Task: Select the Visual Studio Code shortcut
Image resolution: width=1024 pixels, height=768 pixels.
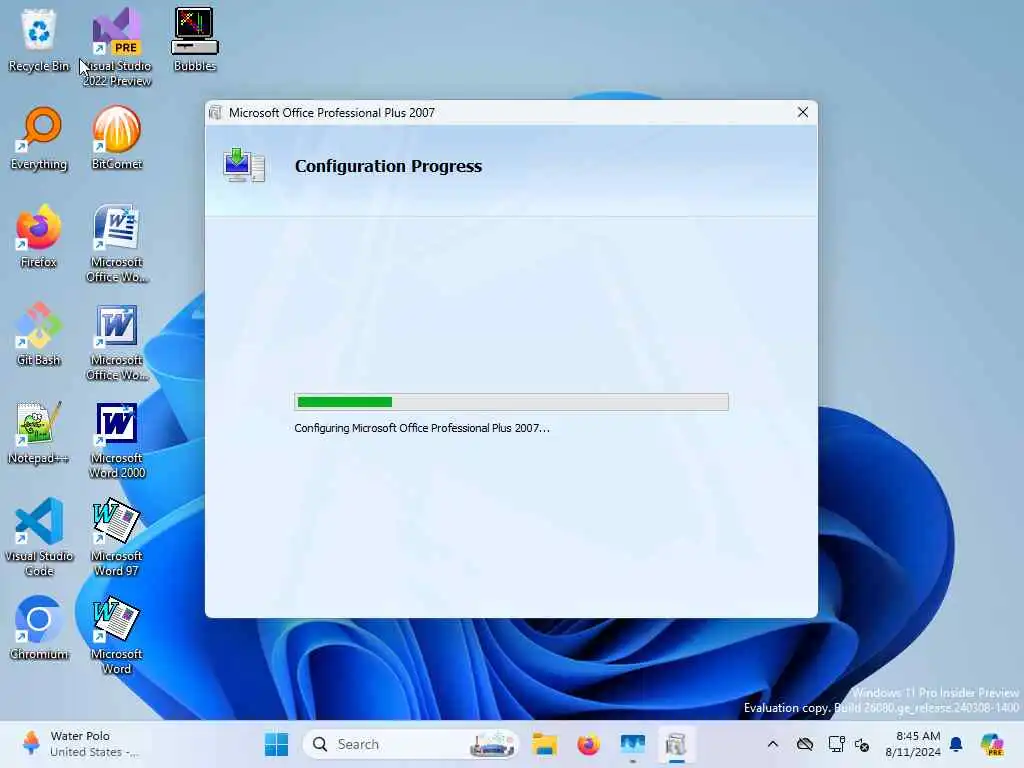Action: coord(39,537)
